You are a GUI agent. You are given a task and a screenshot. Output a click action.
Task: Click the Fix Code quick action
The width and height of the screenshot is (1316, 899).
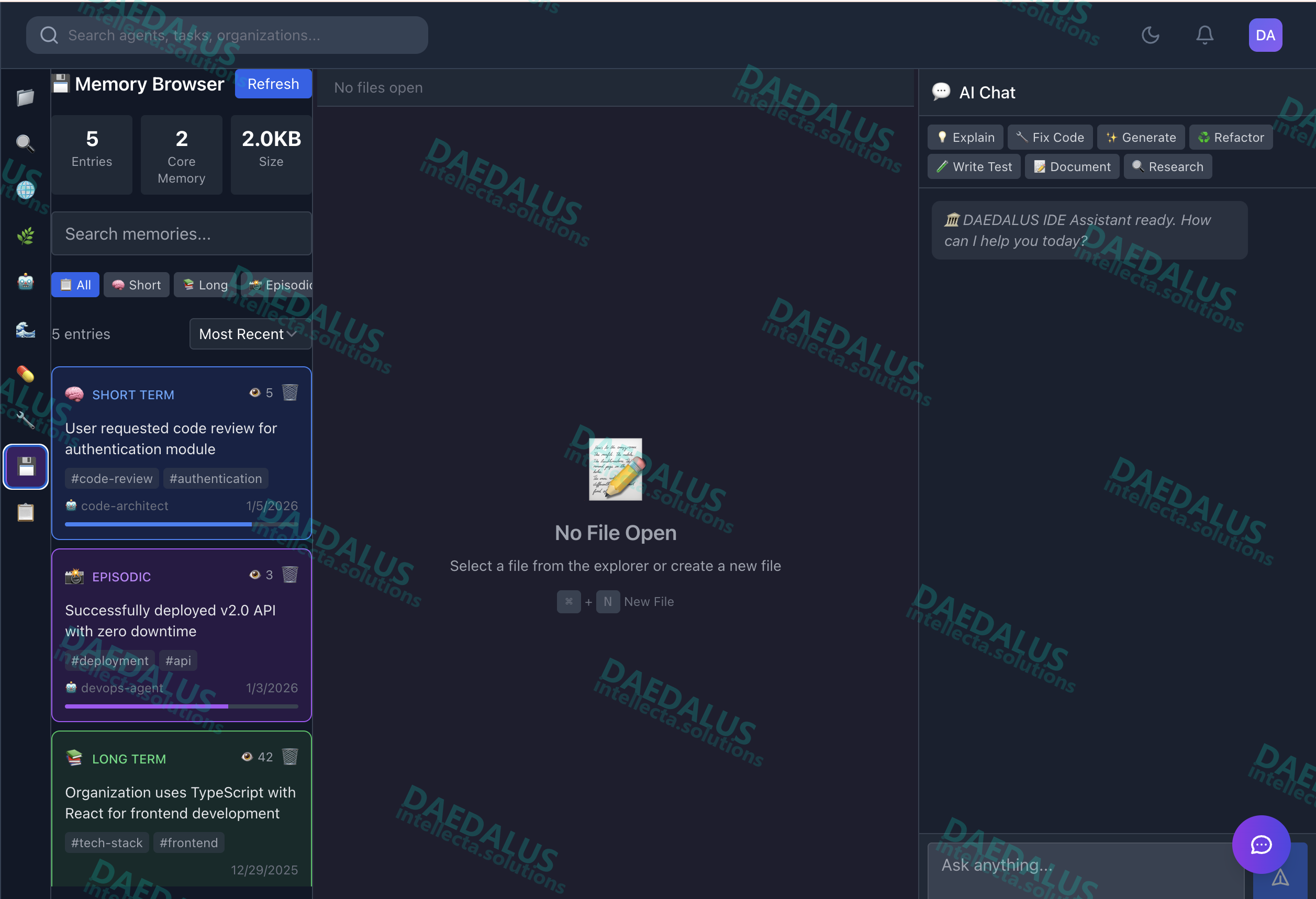[1050, 138]
